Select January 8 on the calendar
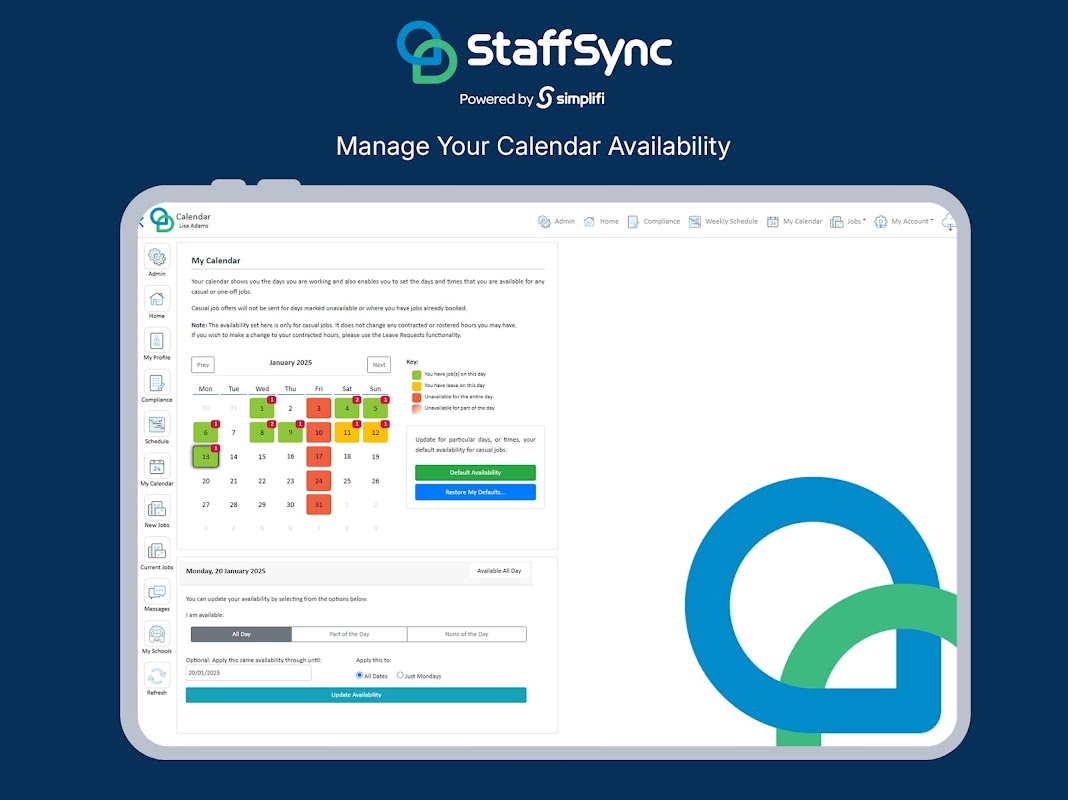 coord(262,432)
